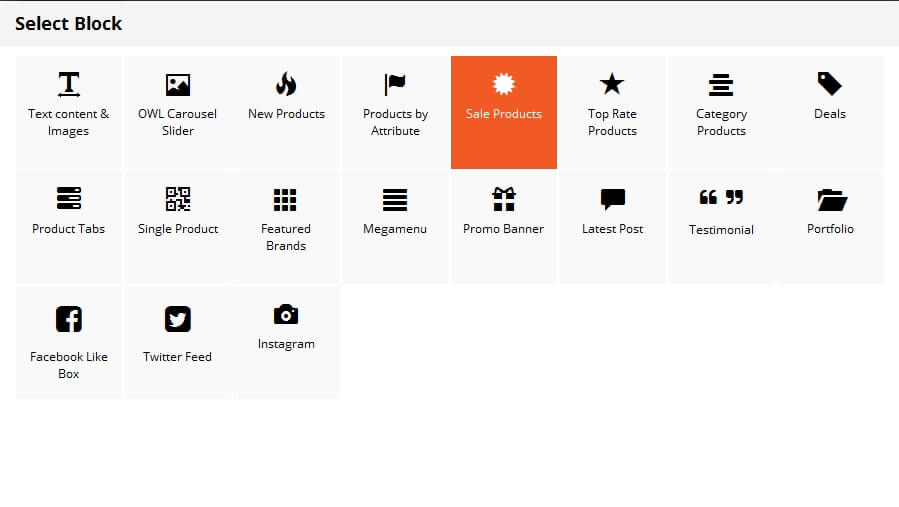The image size is (899, 507).
Task: Choose the Single Product QR code icon
Action: coord(178,199)
